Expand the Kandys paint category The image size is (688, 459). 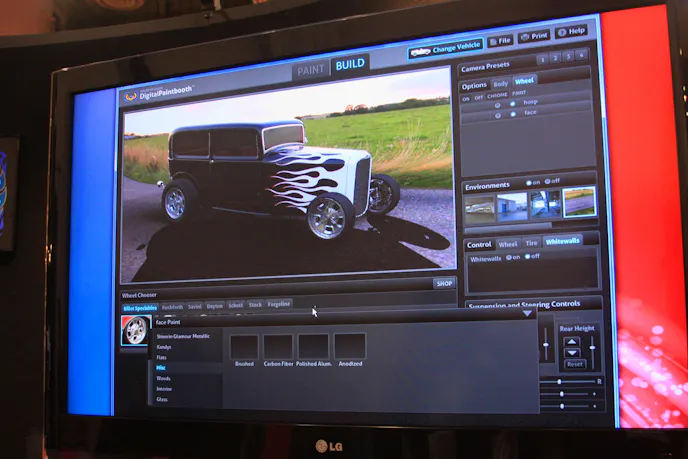(x=164, y=347)
